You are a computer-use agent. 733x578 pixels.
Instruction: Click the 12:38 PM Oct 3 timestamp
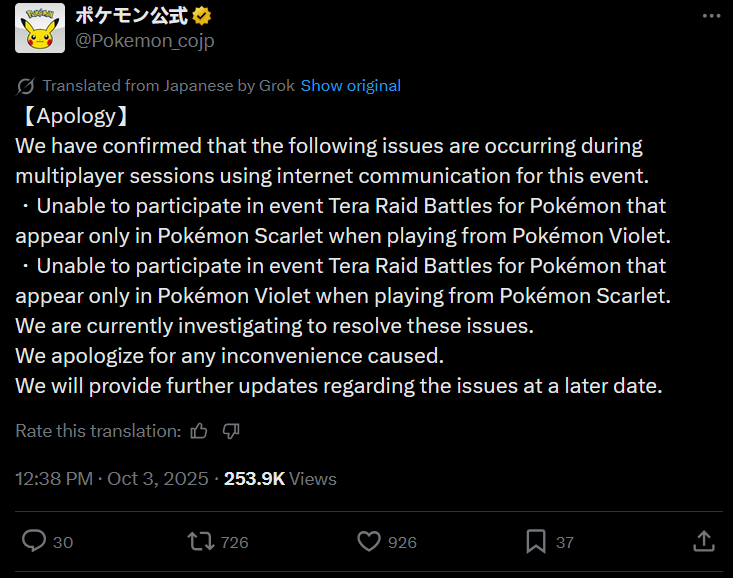point(111,479)
